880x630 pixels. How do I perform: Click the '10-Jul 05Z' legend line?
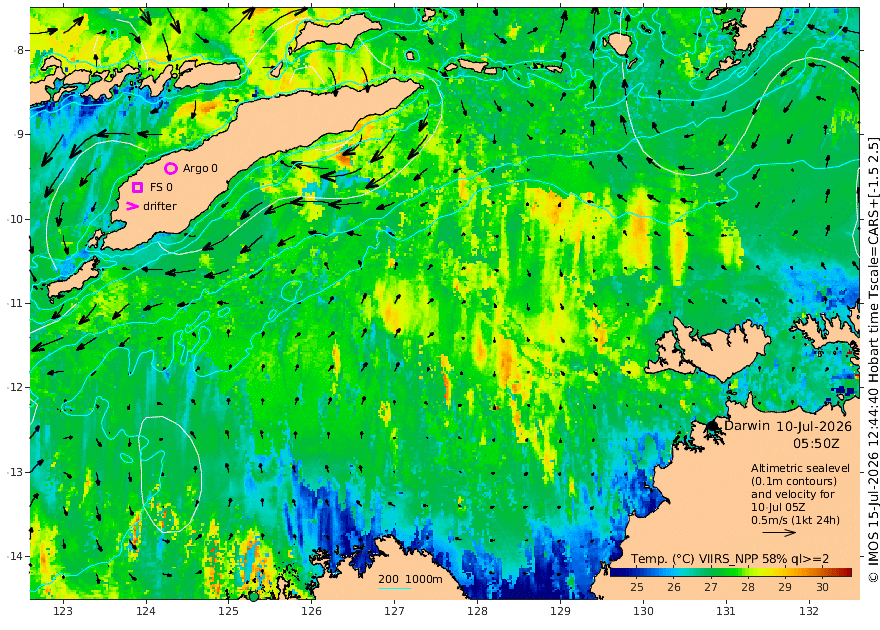click(778, 507)
